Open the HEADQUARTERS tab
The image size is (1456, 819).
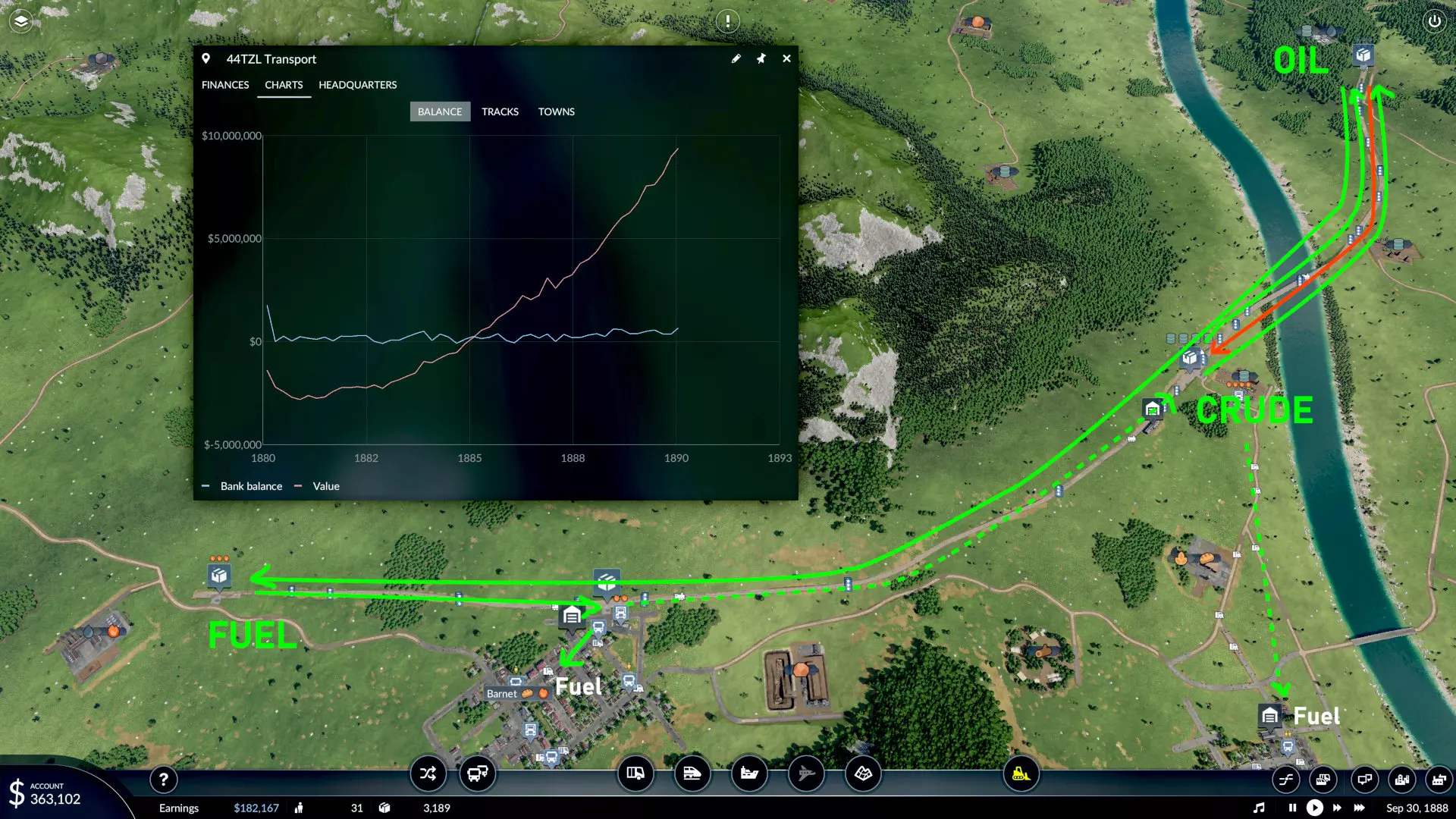pos(357,85)
